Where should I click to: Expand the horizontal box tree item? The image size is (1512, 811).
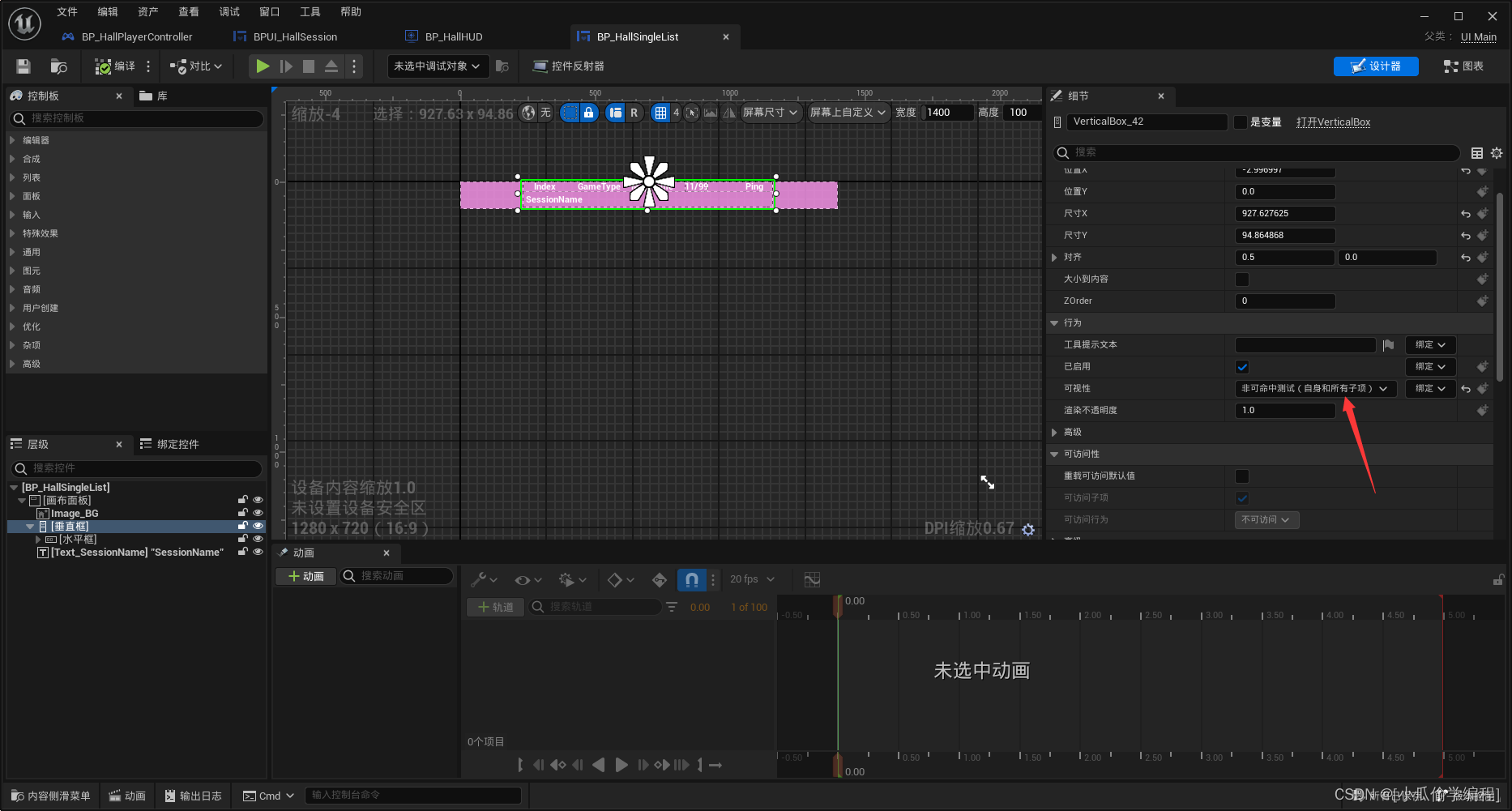[x=38, y=539]
